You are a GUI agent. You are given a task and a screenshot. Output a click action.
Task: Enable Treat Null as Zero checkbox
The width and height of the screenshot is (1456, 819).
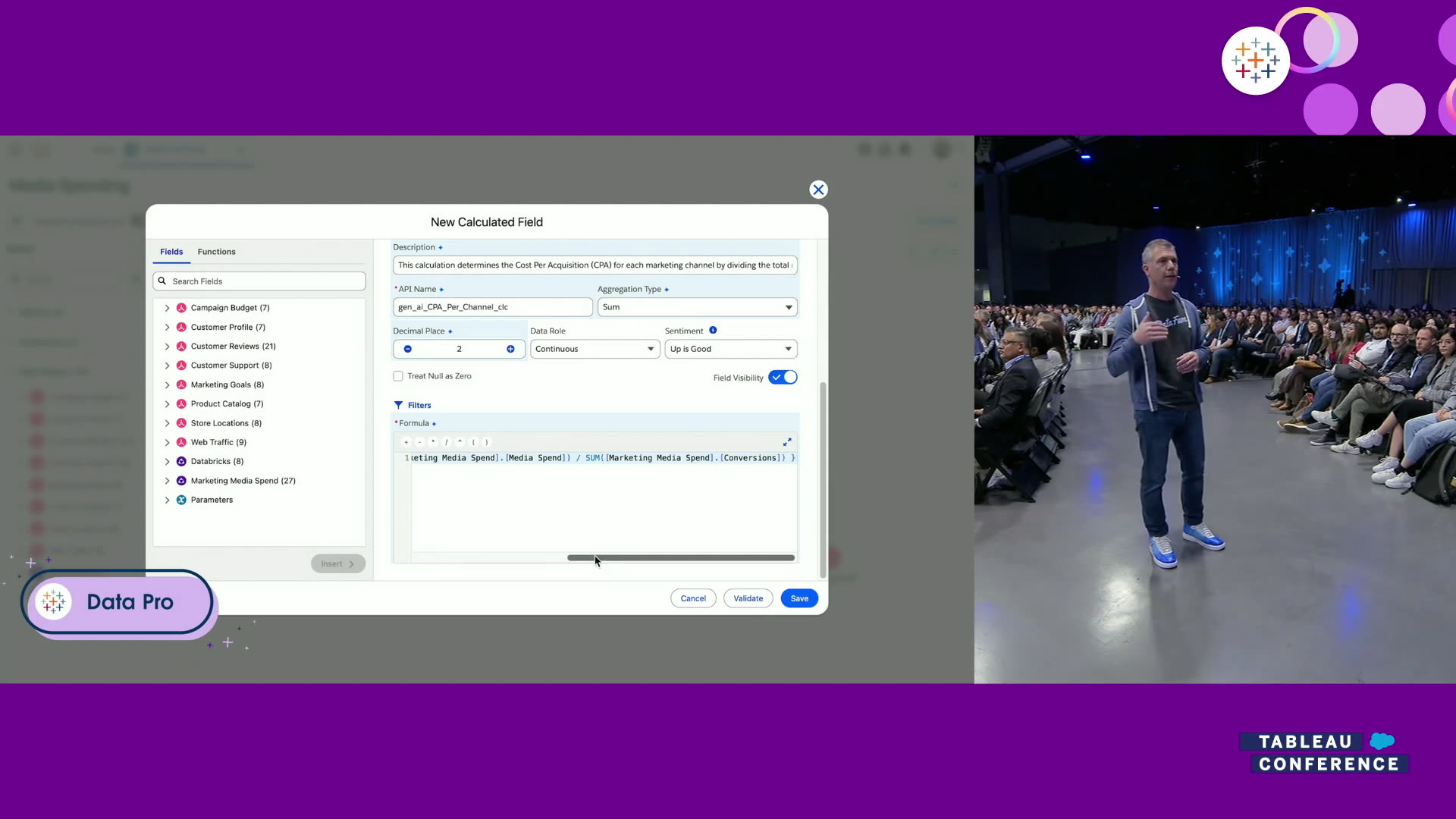tap(398, 376)
